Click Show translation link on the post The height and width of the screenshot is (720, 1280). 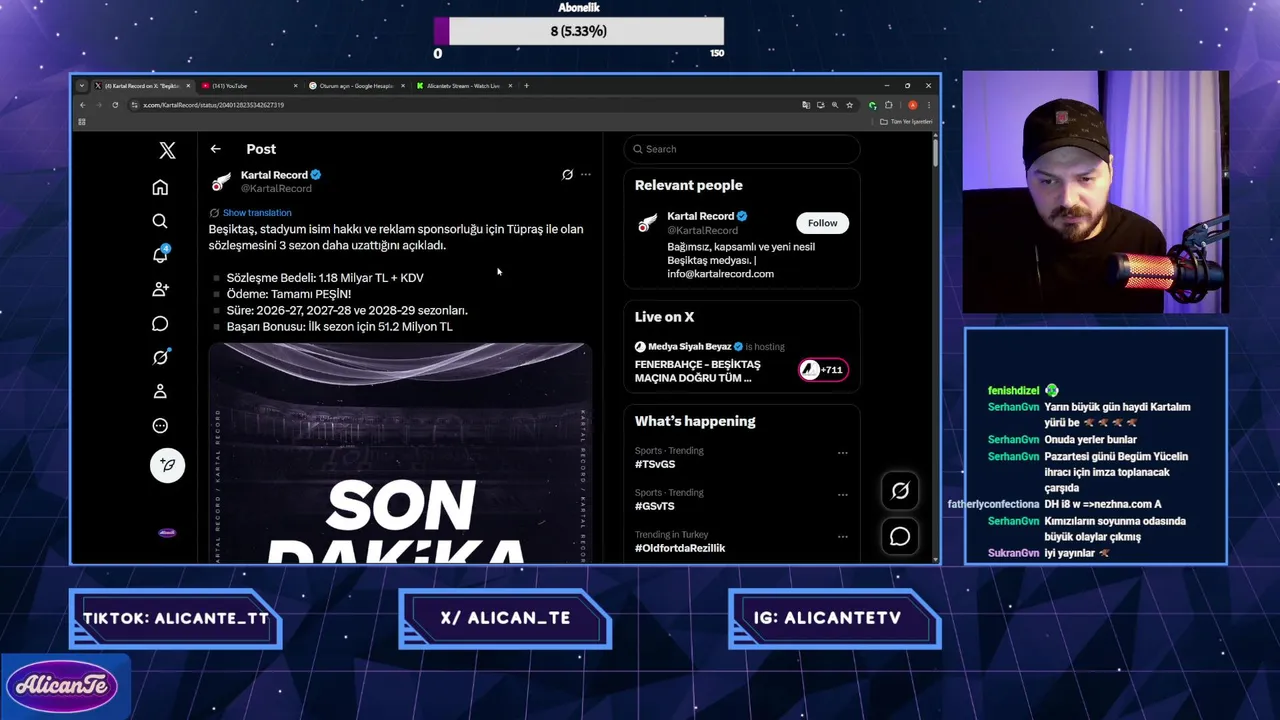pos(257,213)
